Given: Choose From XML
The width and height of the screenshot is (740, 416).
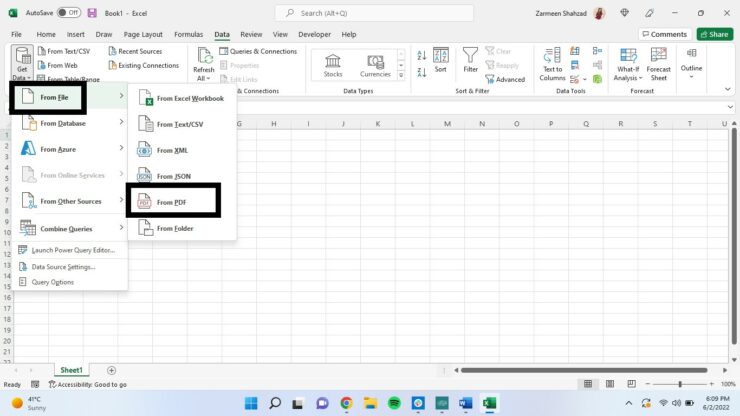Looking at the screenshot, I should point(182,150).
